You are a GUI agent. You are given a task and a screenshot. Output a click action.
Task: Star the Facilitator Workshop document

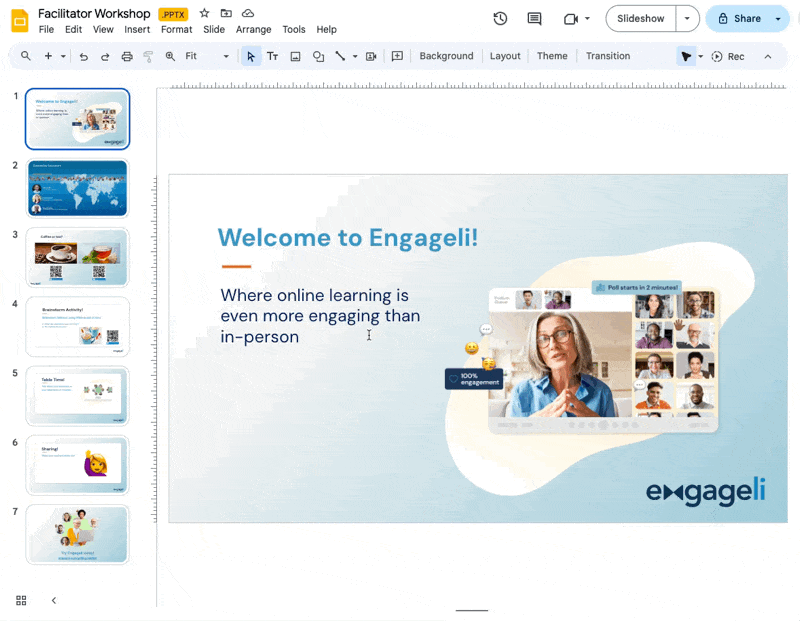pos(204,13)
